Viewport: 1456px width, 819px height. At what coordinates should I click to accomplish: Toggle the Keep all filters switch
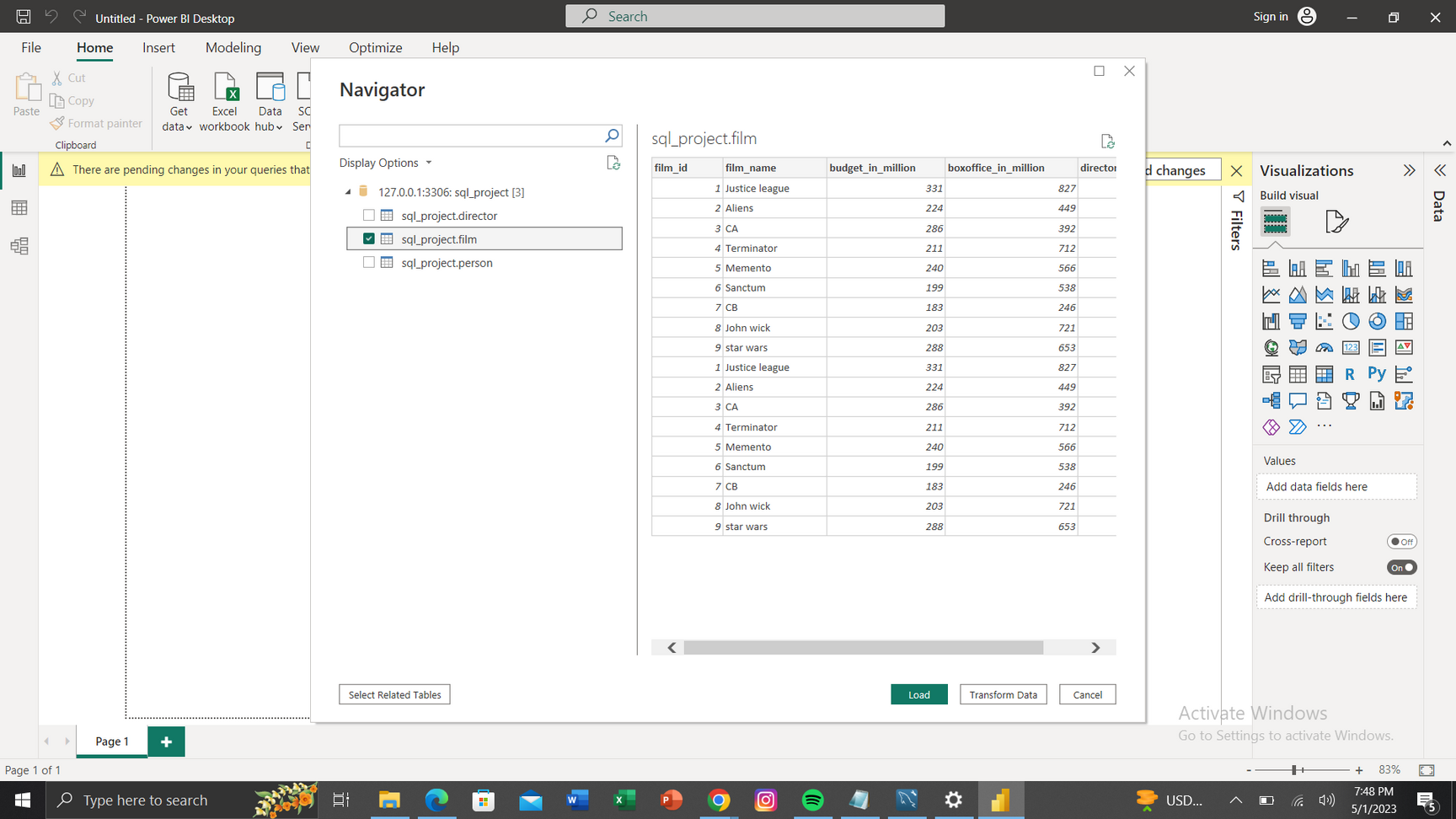click(1402, 568)
